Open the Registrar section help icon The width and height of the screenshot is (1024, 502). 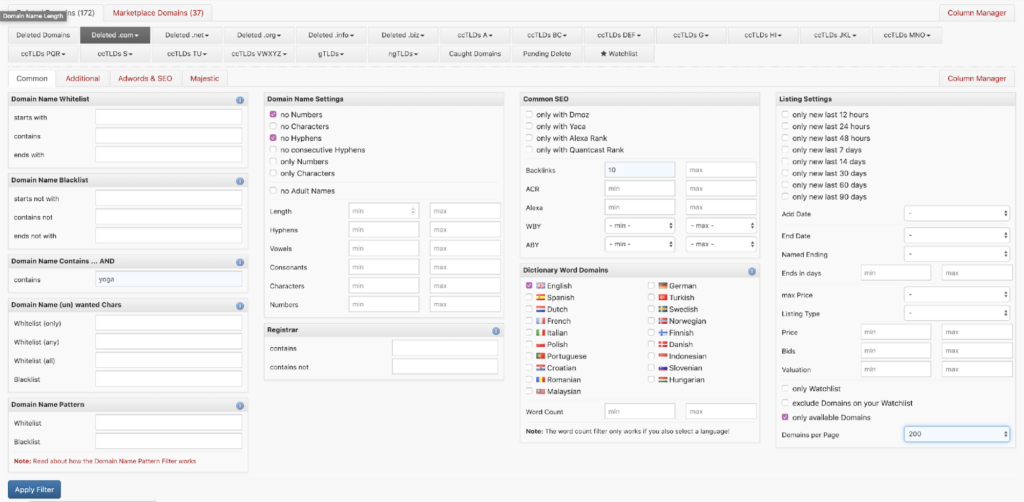tap(496, 330)
